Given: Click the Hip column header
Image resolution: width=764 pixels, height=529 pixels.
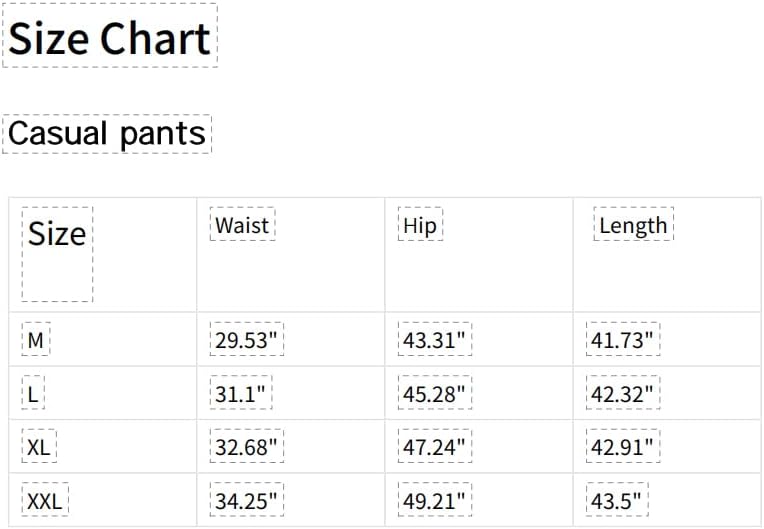Looking at the screenshot, I should pyautogui.click(x=420, y=224).
